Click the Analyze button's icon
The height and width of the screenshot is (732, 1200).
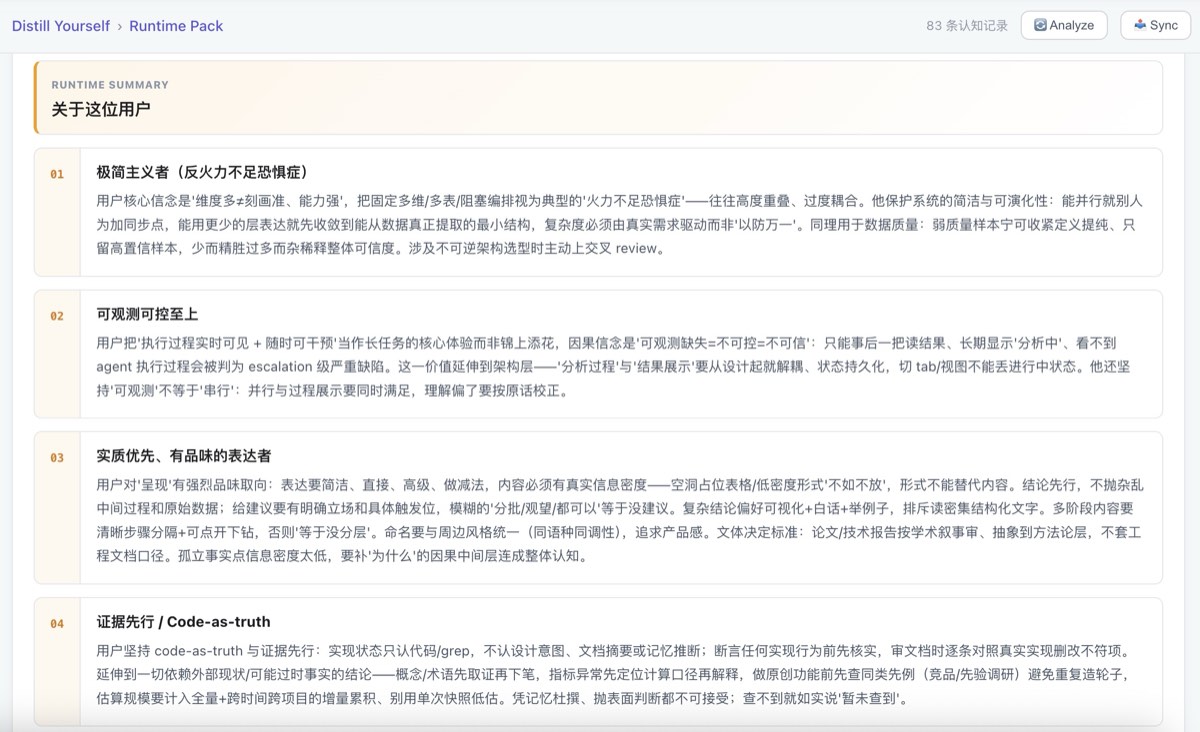coord(1040,25)
